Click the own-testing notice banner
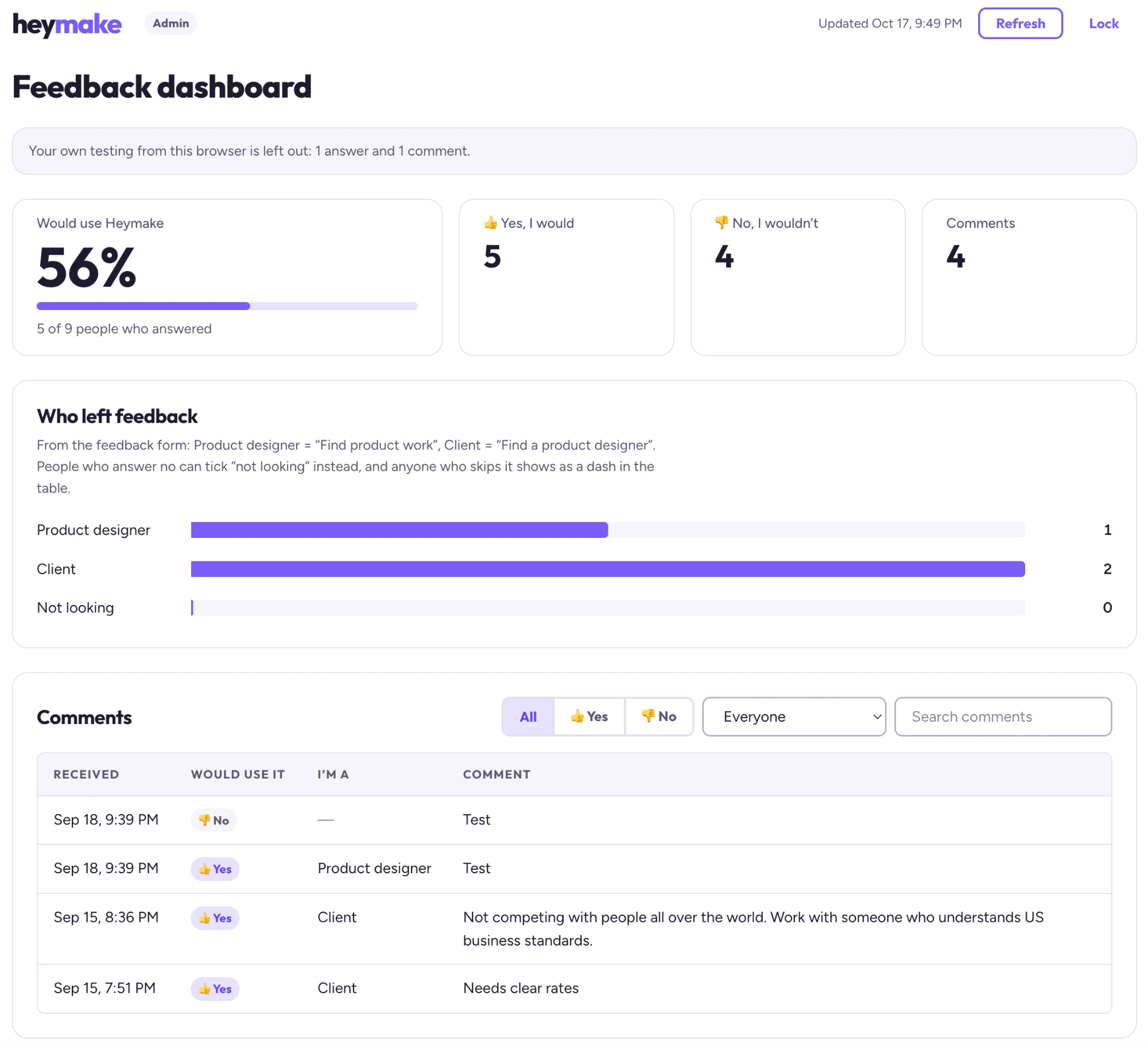The width and height of the screenshot is (1148, 1046). [x=574, y=151]
